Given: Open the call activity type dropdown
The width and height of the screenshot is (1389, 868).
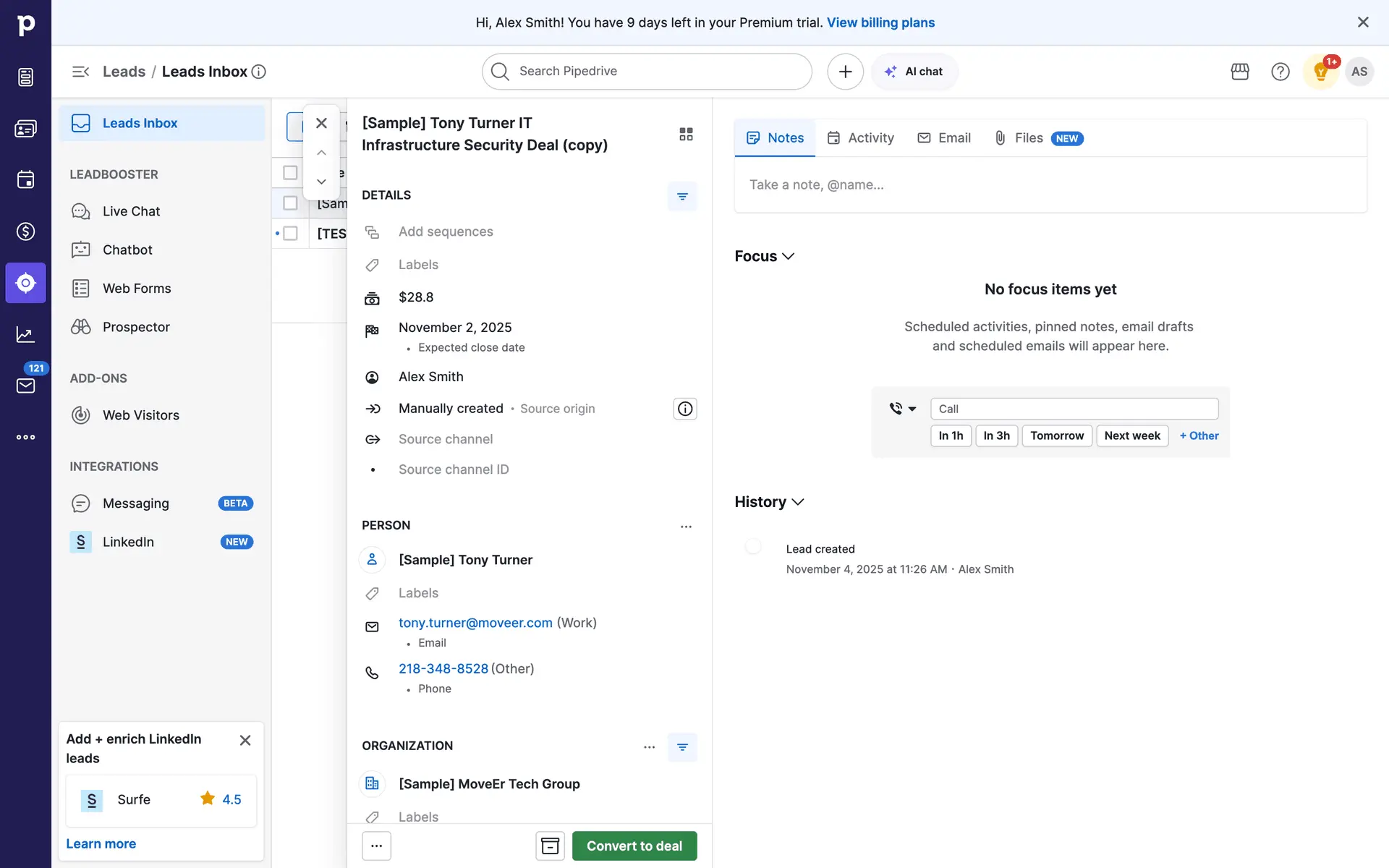Looking at the screenshot, I should 902,409.
